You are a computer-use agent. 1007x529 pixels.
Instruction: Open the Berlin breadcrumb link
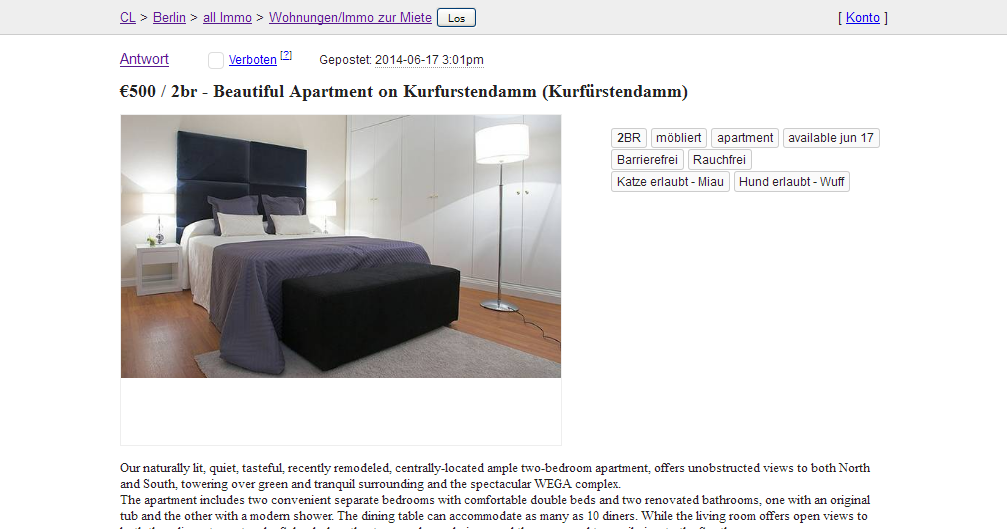tap(169, 18)
